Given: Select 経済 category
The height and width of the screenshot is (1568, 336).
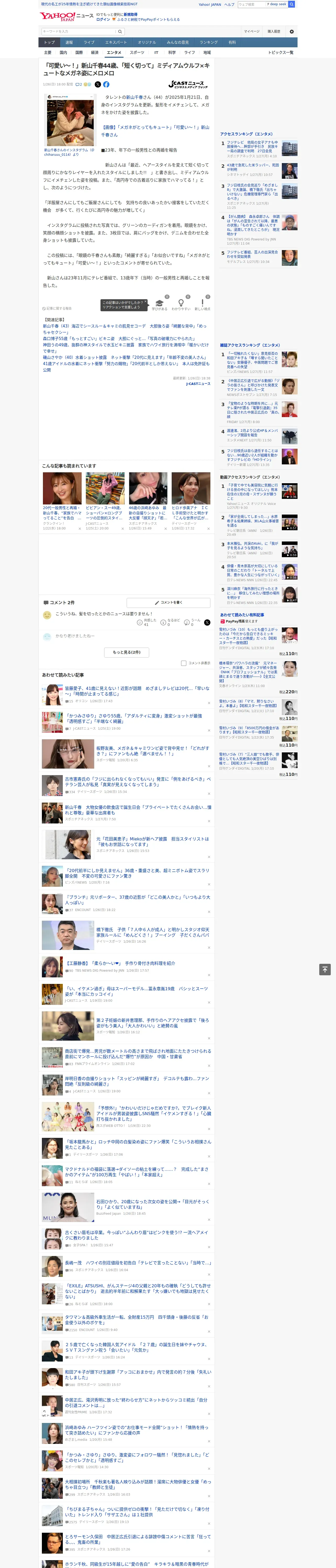Looking at the screenshot, I should click(94, 52).
